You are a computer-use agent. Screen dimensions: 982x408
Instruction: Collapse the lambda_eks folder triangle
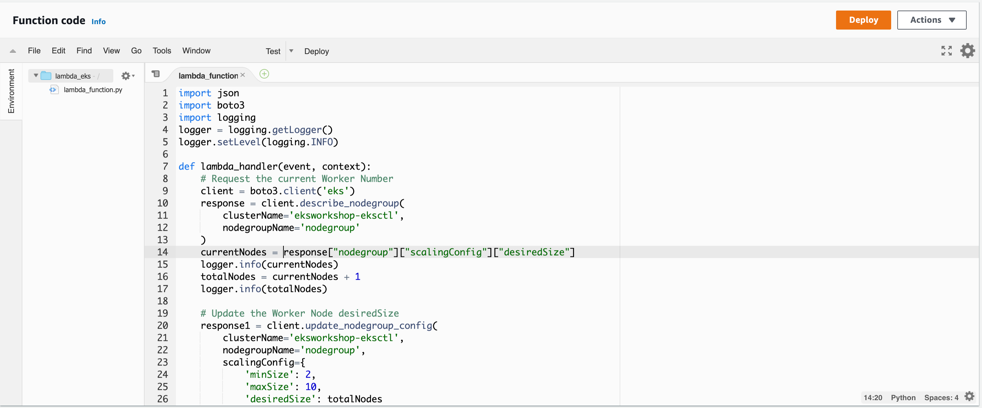(x=36, y=76)
